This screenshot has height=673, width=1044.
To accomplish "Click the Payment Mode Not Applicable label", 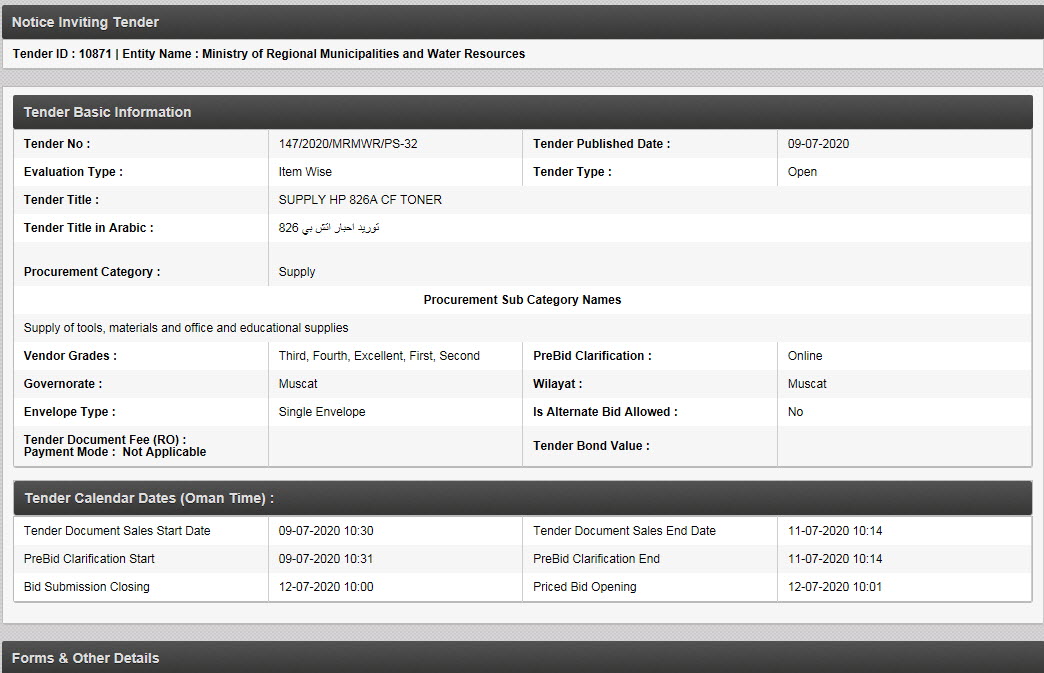I will tap(115, 452).
